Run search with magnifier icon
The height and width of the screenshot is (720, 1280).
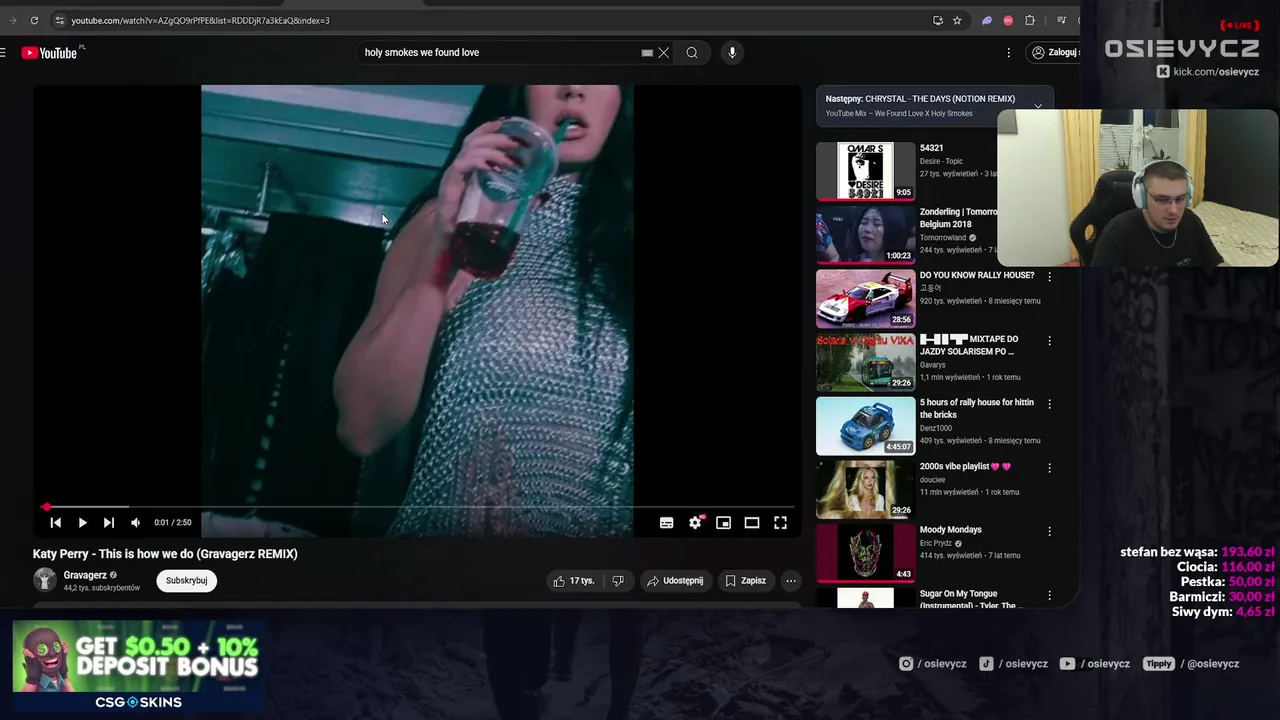pyautogui.click(x=692, y=53)
